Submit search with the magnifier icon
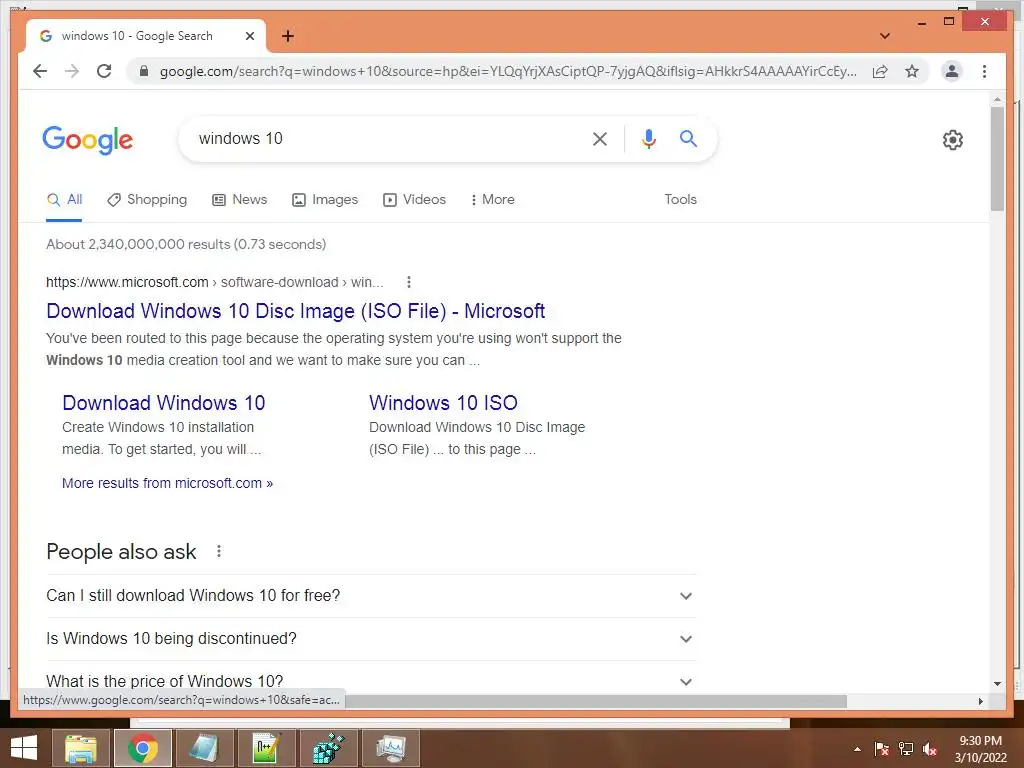 (x=688, y=138)
